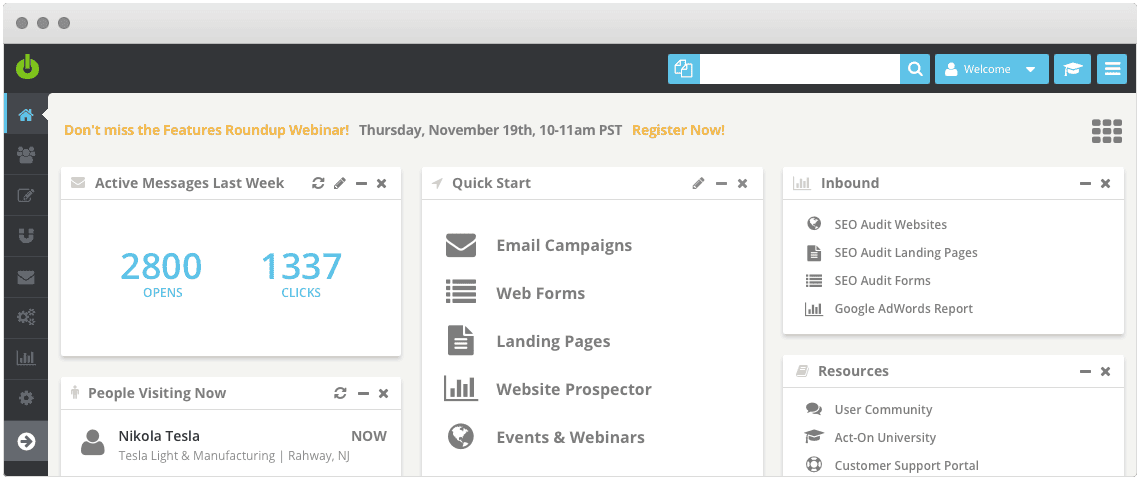Screen dimensions: 1140x480
Task: Click the bar chart reports sidebar icon
Action: click(26, 357)
